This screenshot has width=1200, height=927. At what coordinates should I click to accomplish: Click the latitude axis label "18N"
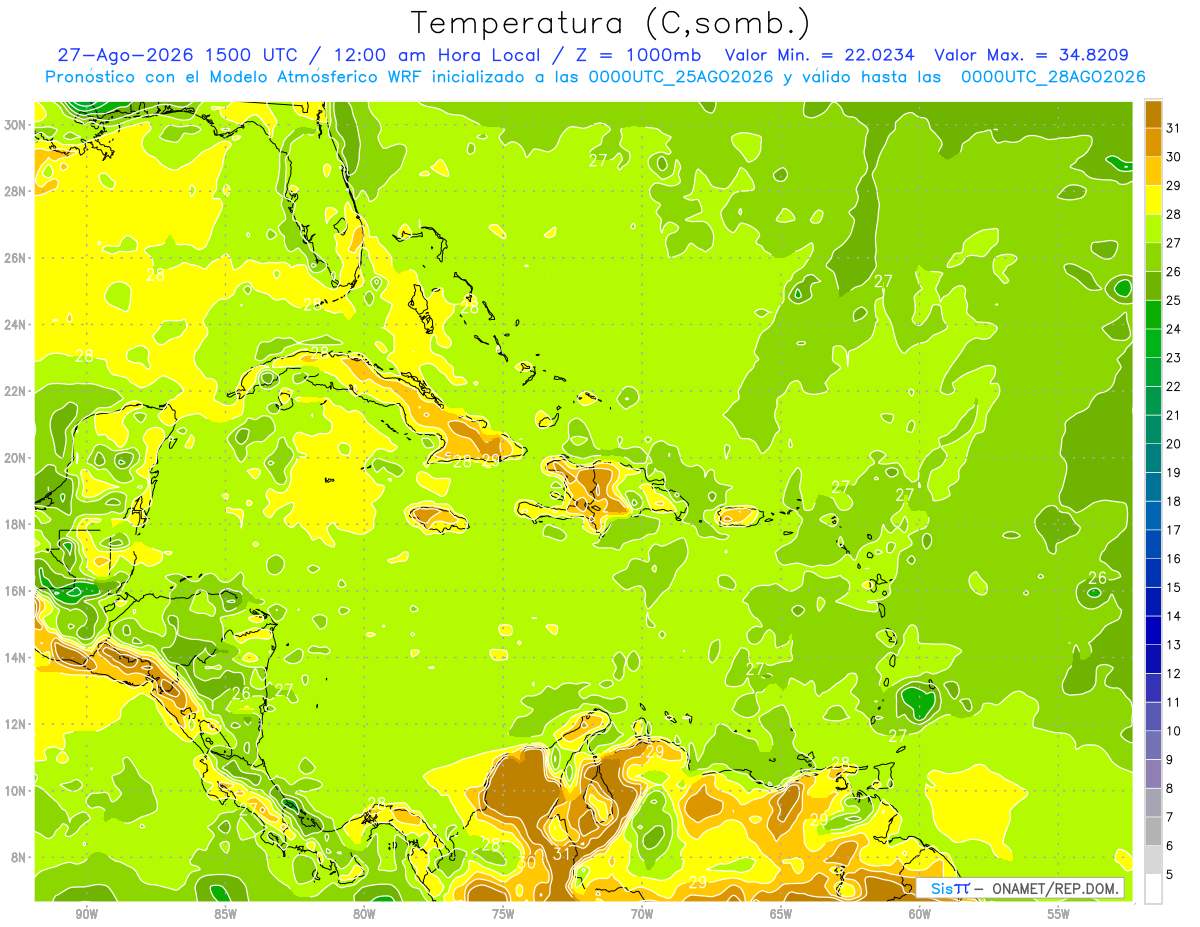click(17, 524)
